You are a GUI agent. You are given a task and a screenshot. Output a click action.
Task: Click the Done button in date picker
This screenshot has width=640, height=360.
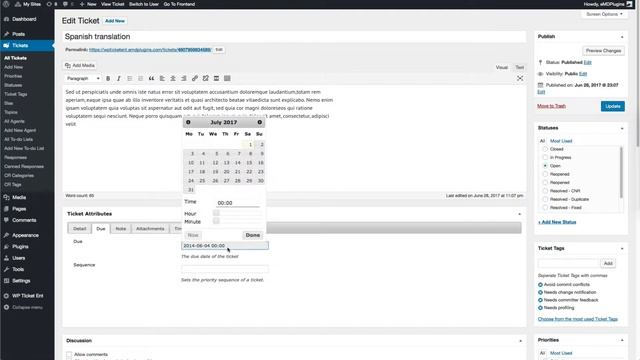coord(253,235)
